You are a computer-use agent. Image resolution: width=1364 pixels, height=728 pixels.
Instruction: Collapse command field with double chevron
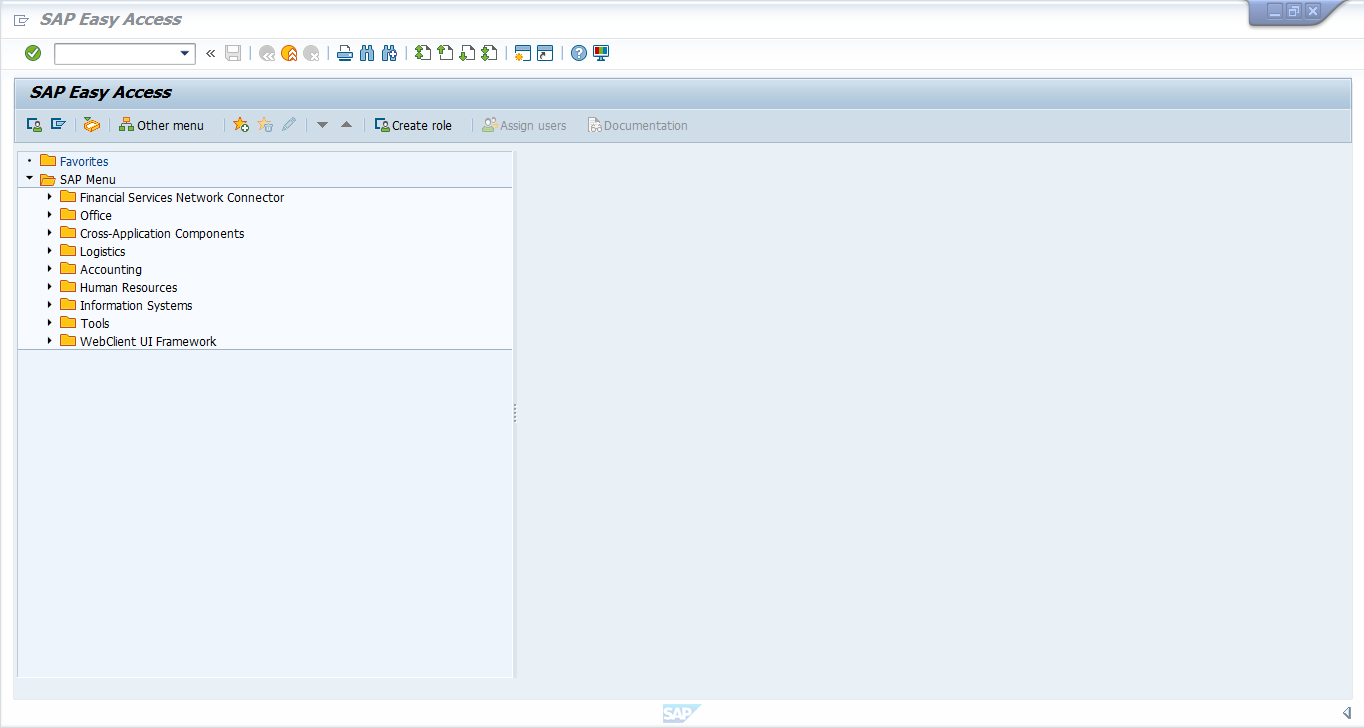tap(210, 53)
